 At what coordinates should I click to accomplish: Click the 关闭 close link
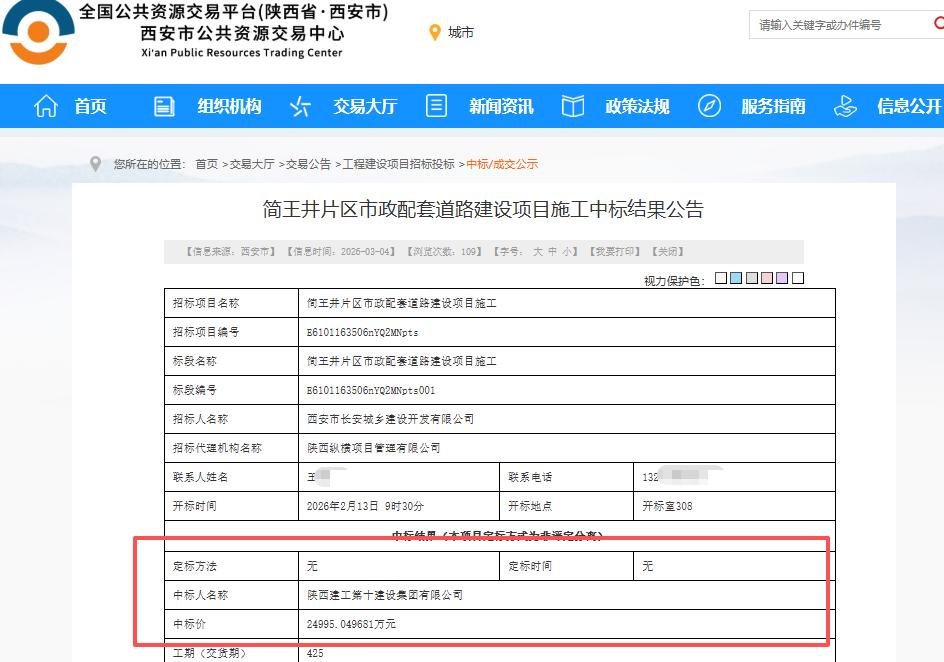[x=668, y=252]
